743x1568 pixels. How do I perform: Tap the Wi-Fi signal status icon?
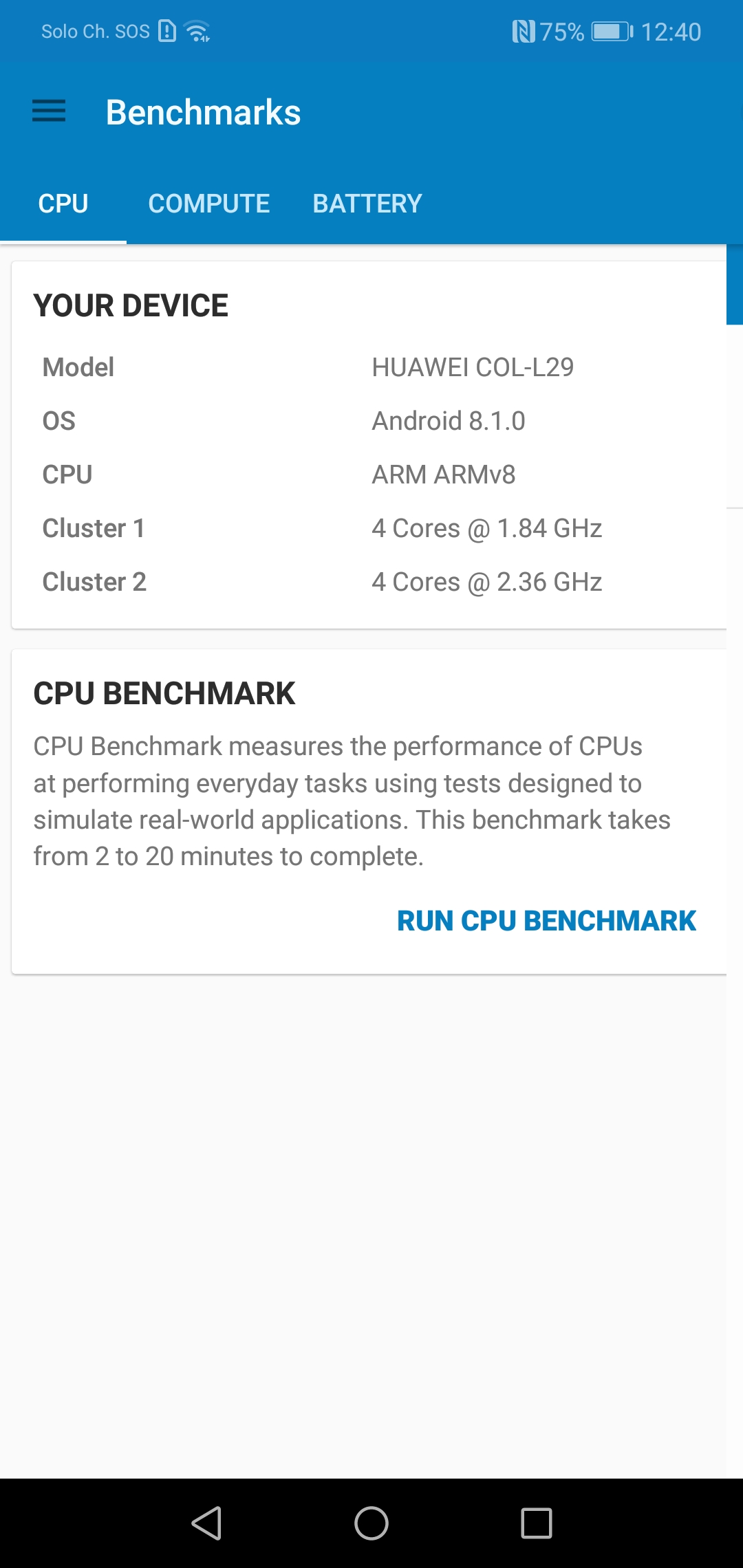click(x=197, y=32)
